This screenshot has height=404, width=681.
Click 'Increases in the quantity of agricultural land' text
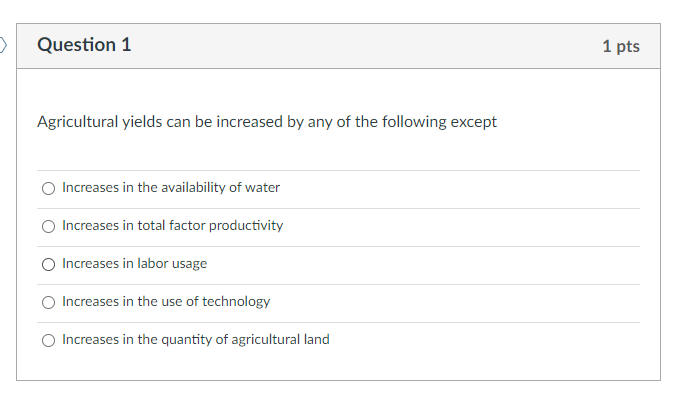pyautogui.click(x=196, y=339)
